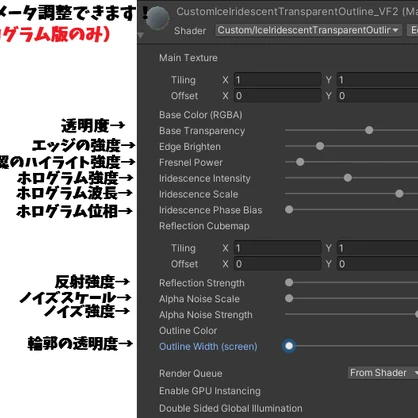Click Reflection Cubemap Offset X field
The width and height of the screenshot is (418, 418).
click(x=277, y=264)
